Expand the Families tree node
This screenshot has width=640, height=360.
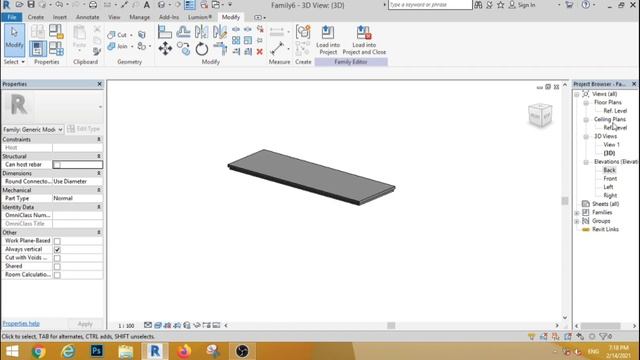click(577, 213)
